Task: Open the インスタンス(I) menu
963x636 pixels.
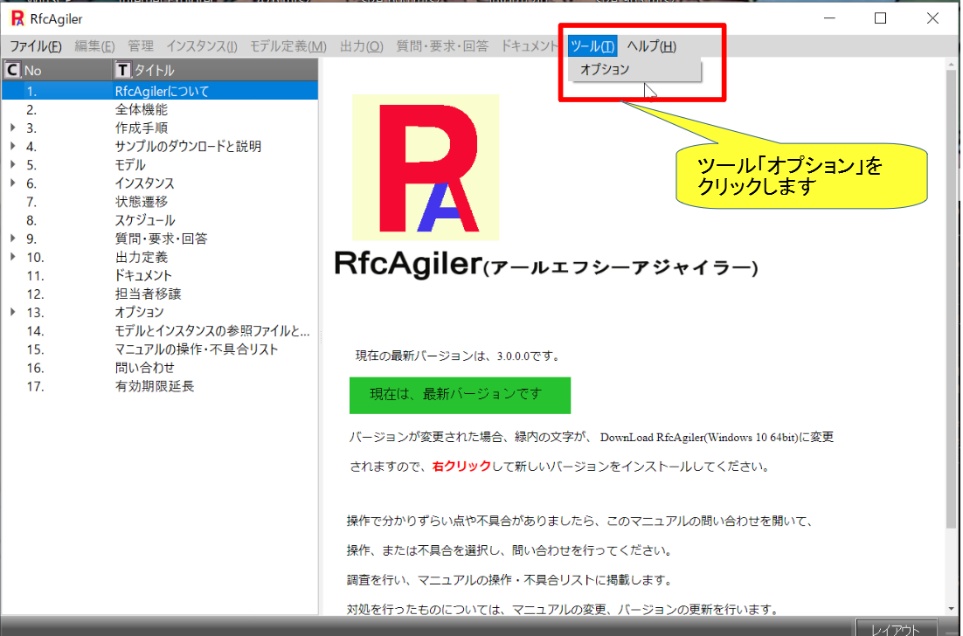Action: click(202, 46)
